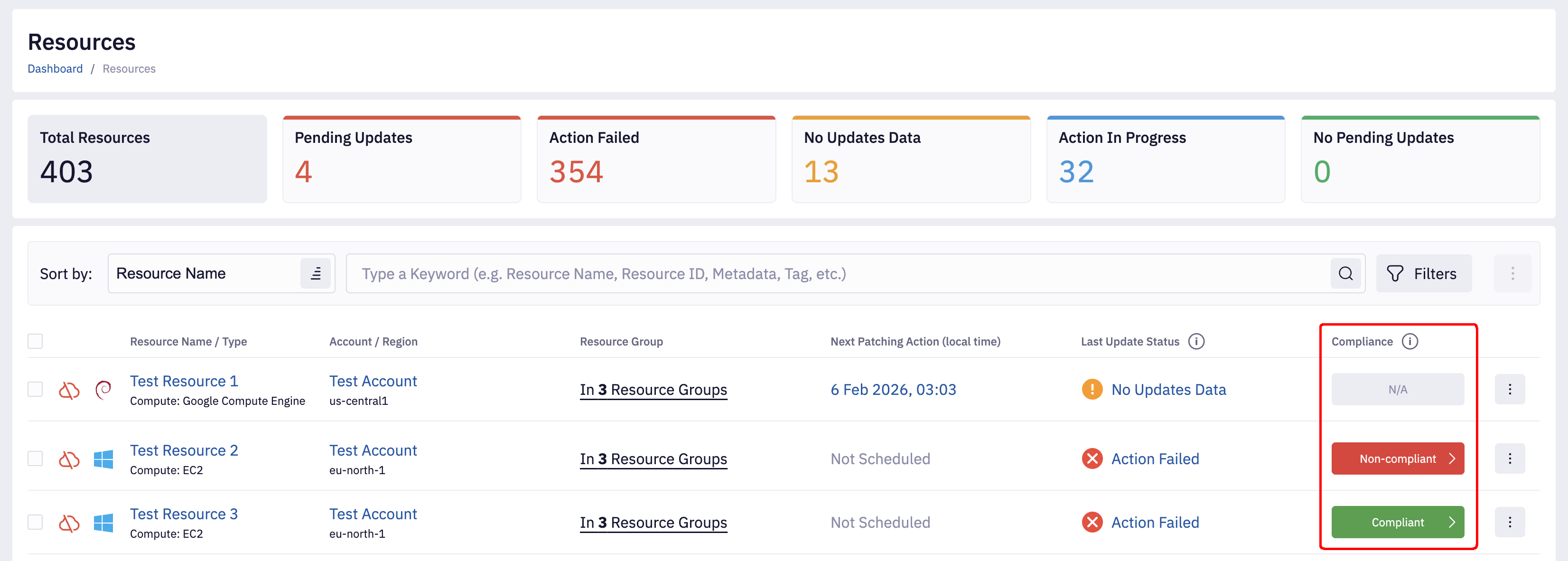Image resolution: width=1568 pixels, height=561 pixels.
Task: Go to the Dashboard breadcrumb link
Action: pos(55,69)
